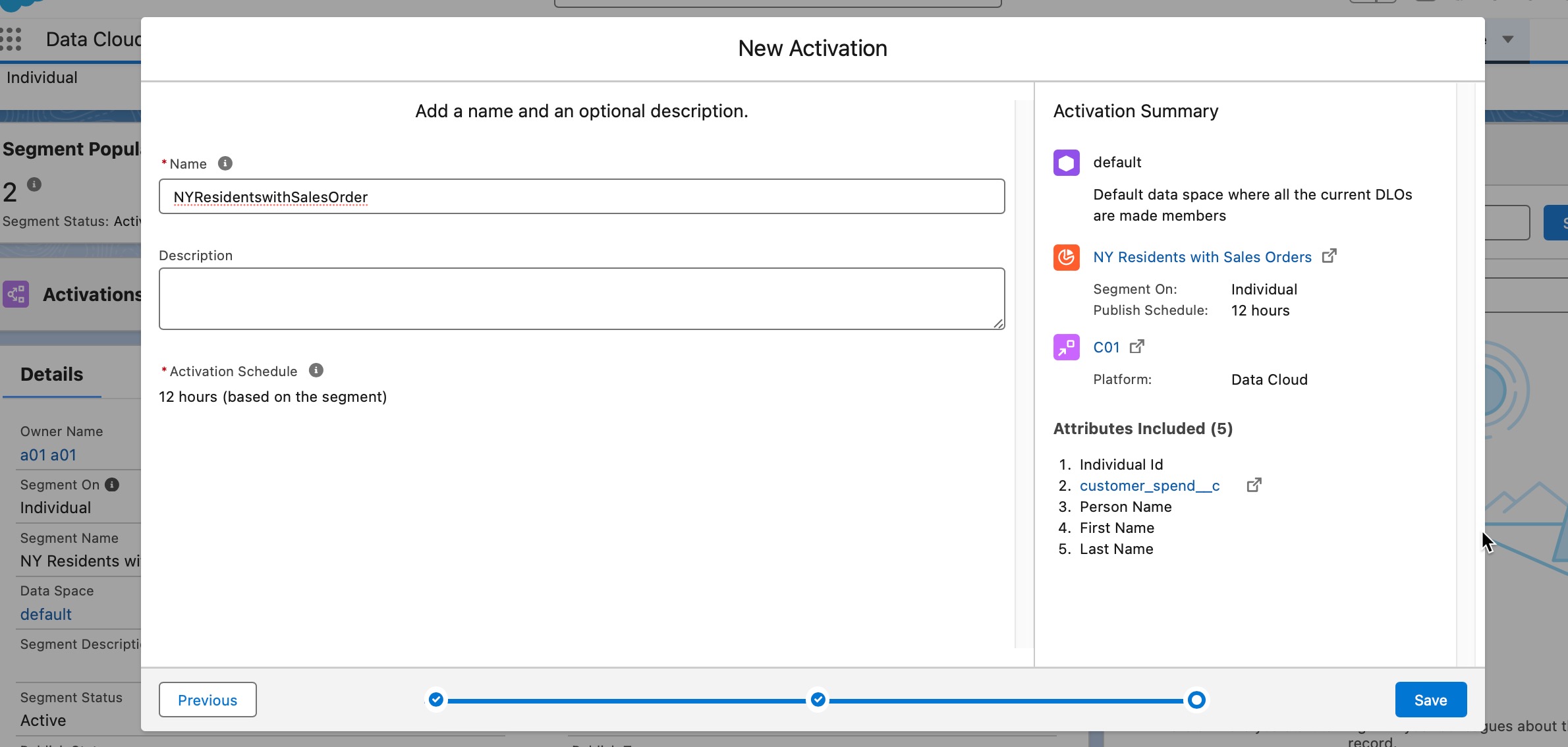This screenshot has width=1568, height=747.
Task: Click the Save button
Action: [x=1430, y=700]
